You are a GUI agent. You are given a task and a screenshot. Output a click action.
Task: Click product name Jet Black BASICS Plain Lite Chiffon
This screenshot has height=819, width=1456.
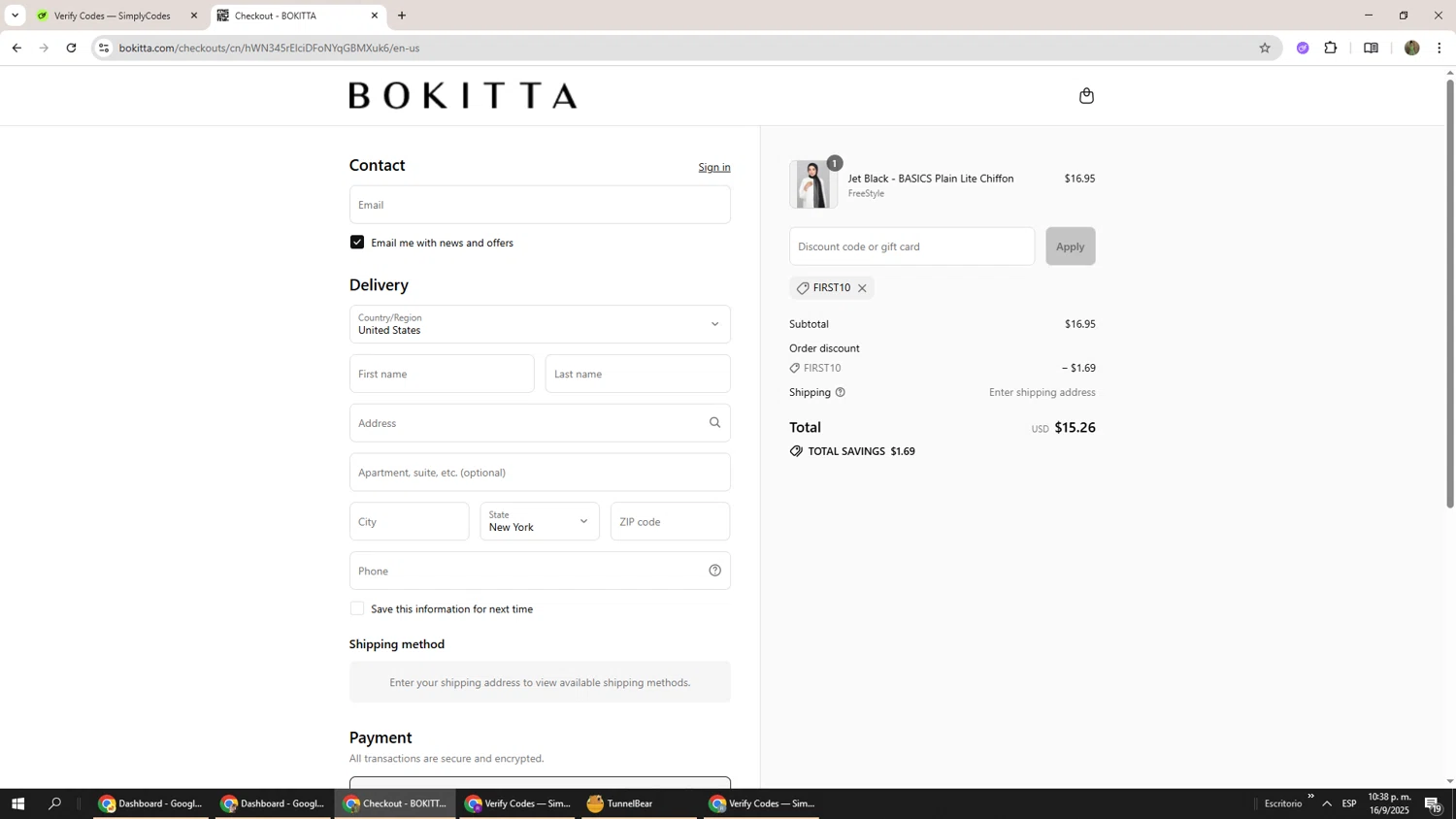point(931,179)
